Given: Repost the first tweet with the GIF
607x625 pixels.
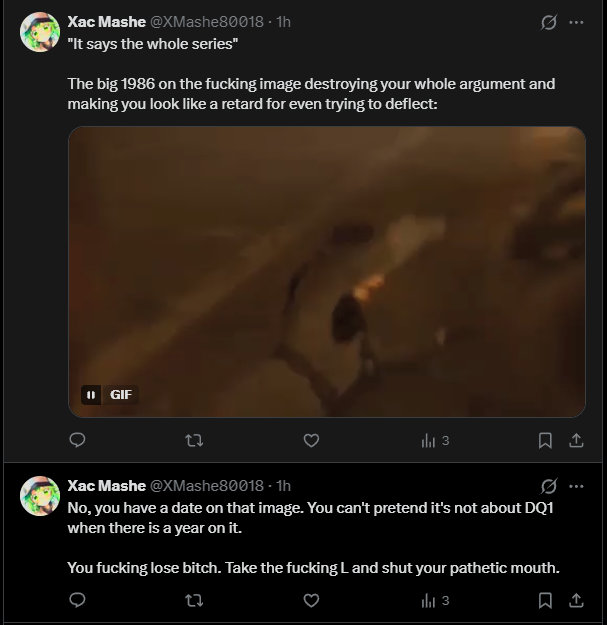Looking at the screenshot, I should (194, 440).
